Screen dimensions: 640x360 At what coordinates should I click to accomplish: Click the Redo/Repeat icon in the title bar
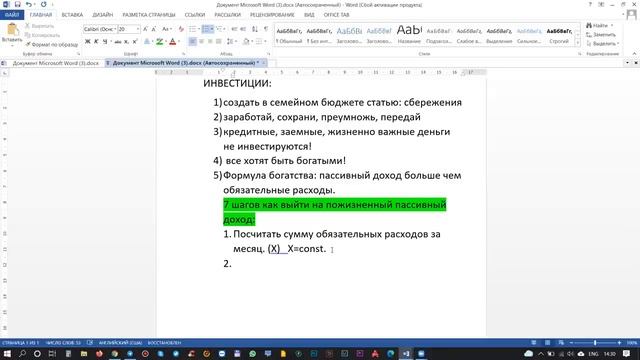coord(44,4)
